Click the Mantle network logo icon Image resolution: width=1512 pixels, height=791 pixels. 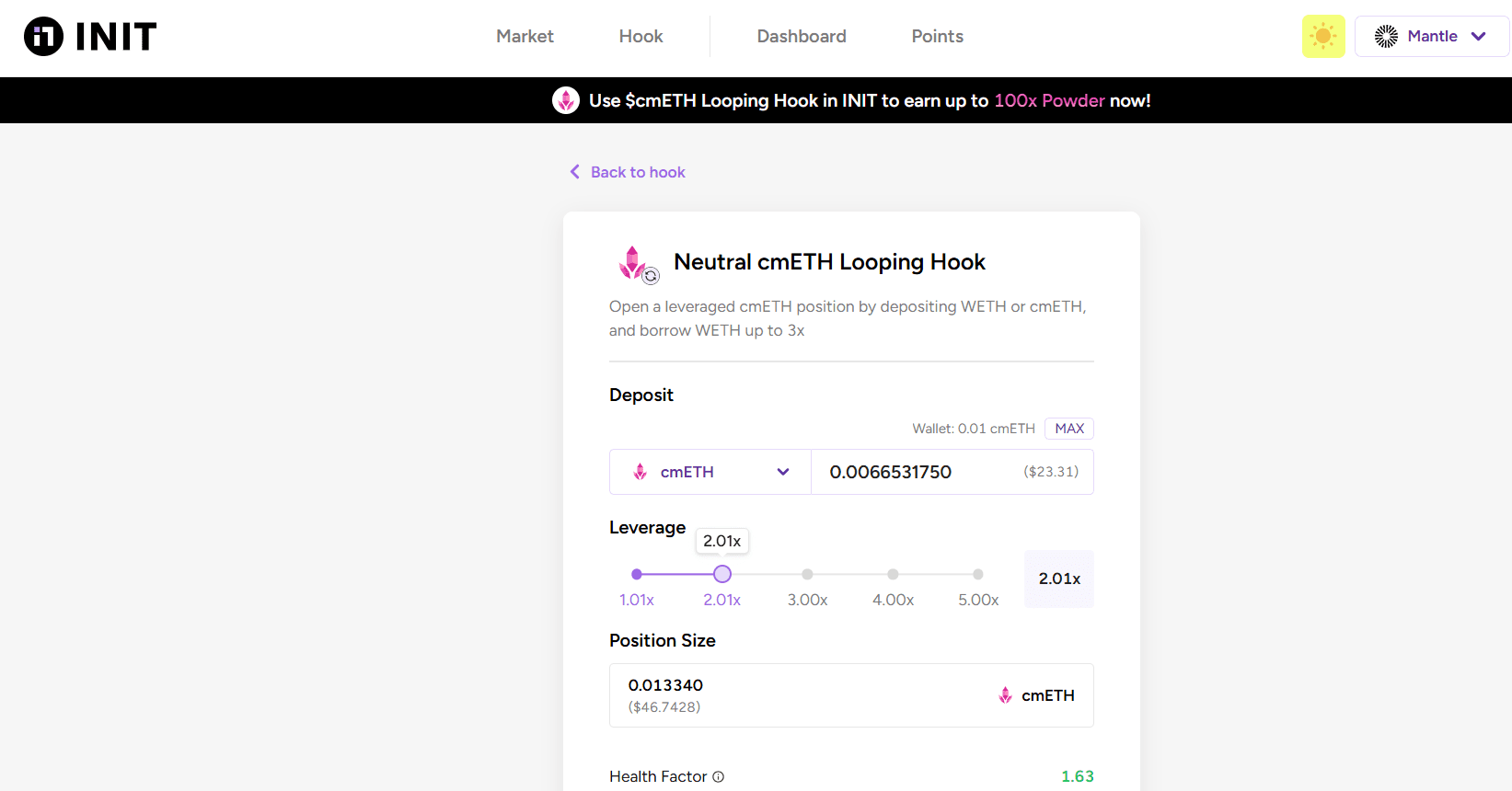(1386, 37)
